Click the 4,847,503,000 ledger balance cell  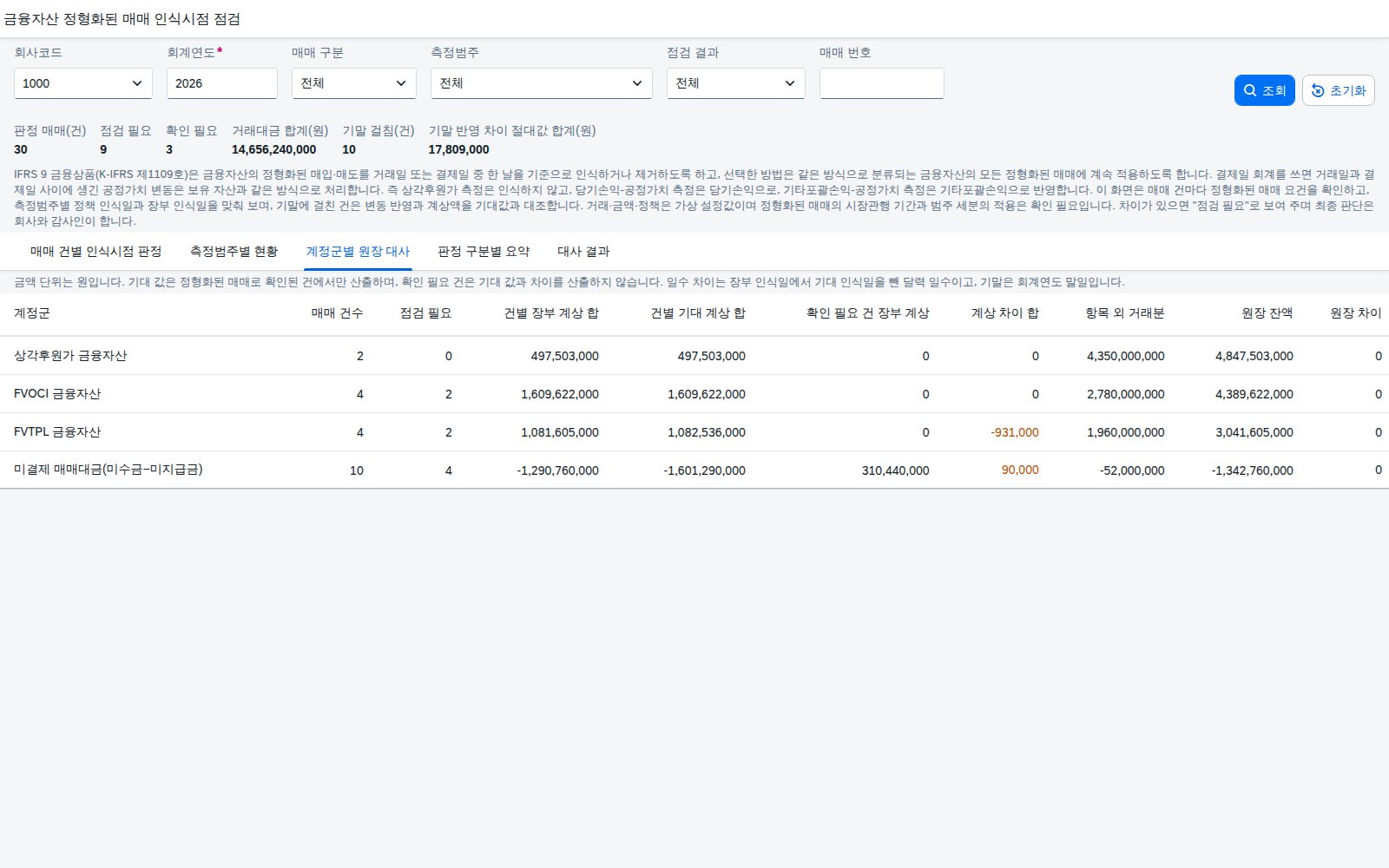[1254, 356]
